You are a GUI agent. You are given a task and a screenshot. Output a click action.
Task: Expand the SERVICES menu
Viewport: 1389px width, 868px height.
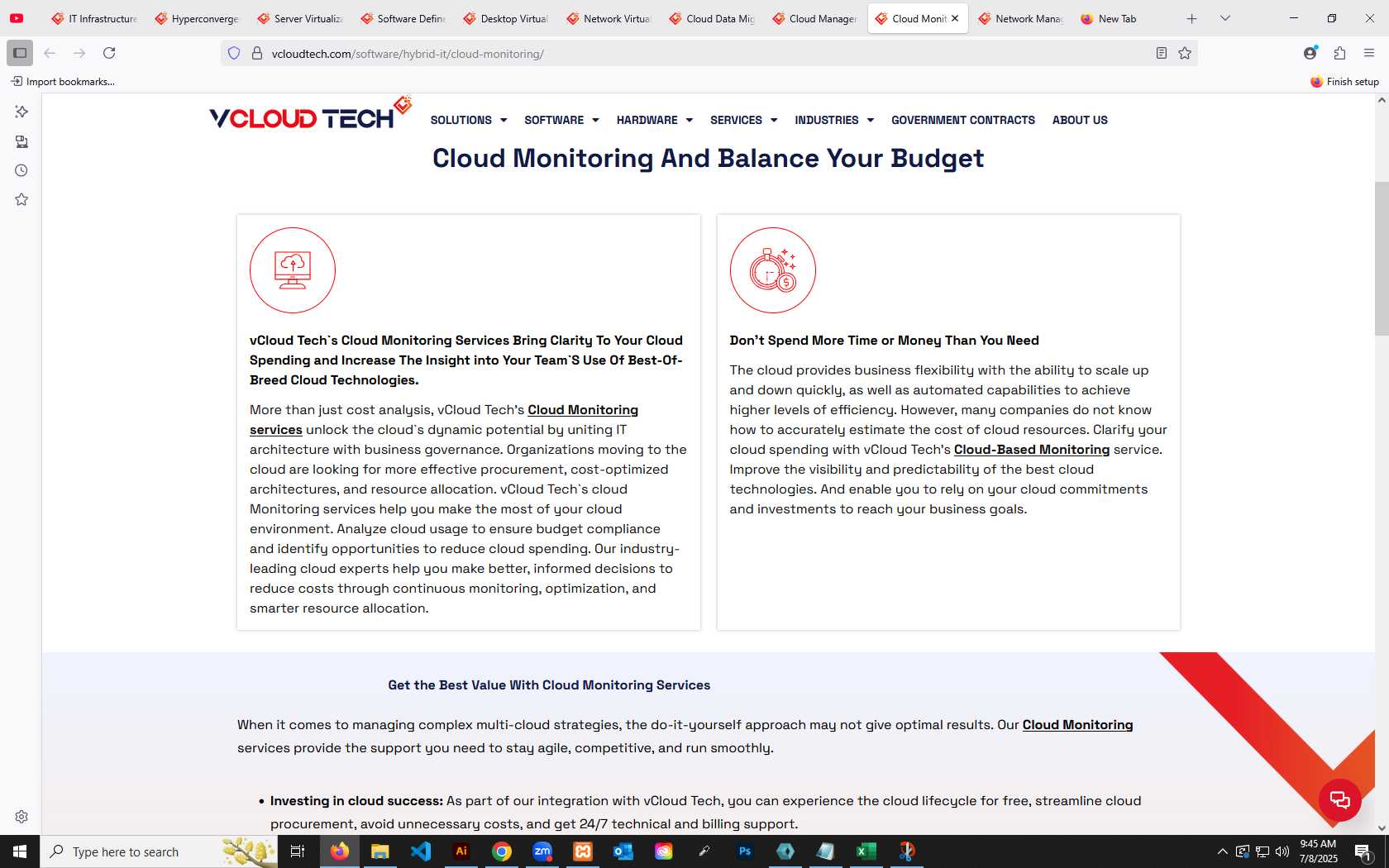pyautogui.click(x=744, y=120)
